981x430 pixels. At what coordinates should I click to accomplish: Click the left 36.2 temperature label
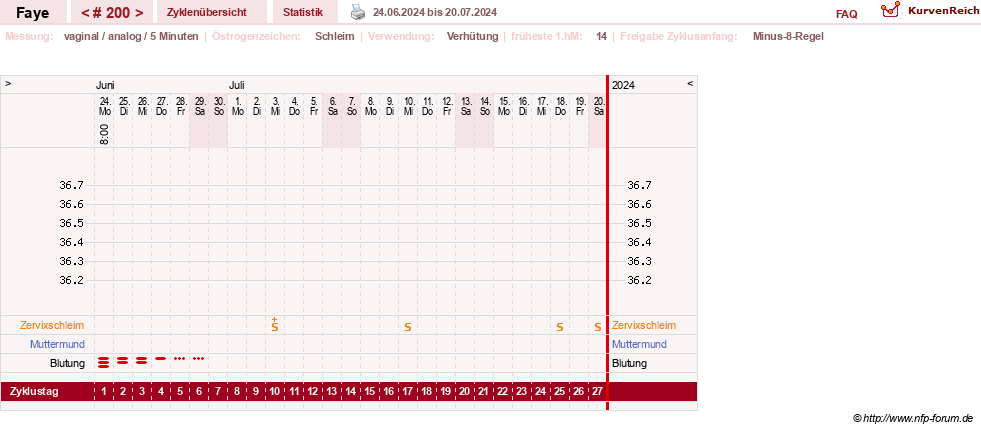pos(71,280)
